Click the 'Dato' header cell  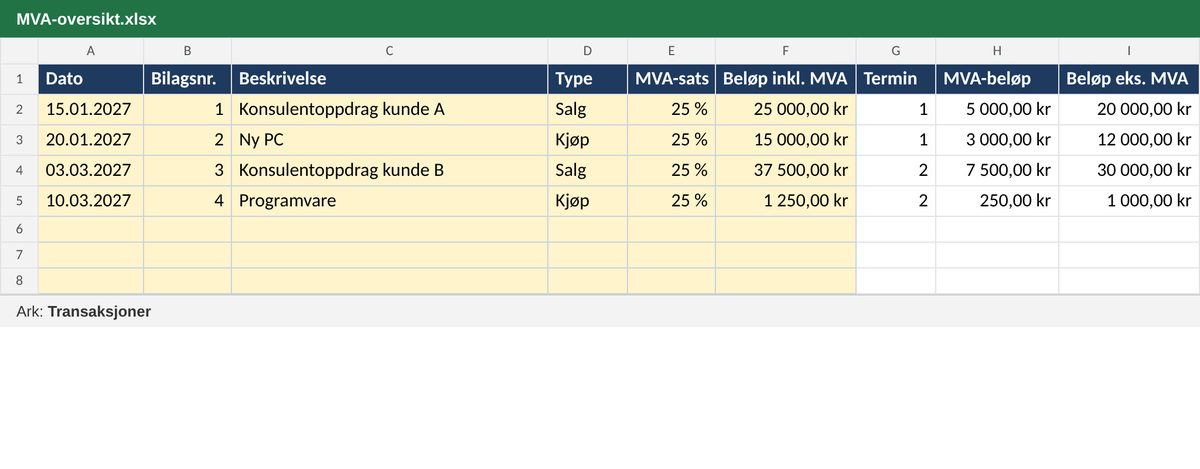tap(91, 79)
